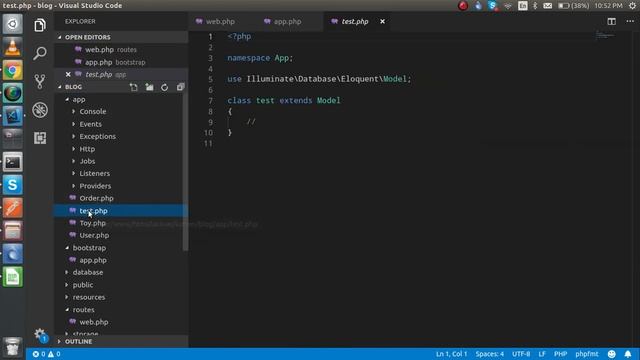
Task: Launch VLC media player from dock
Action: pos(13,47)
